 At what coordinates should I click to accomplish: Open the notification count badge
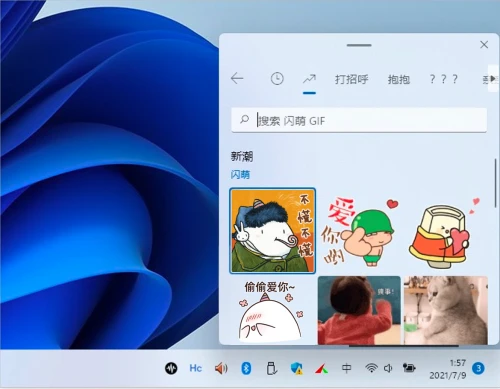(478, 368)
